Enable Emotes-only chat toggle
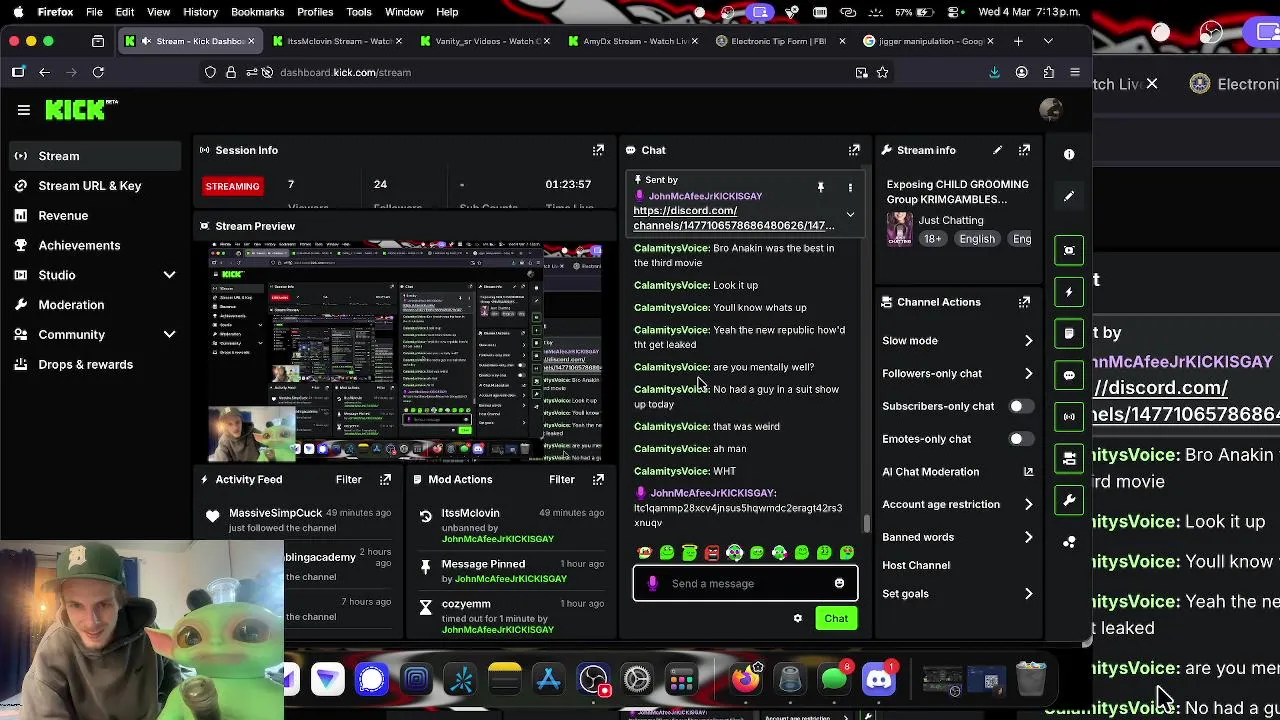 (1021, 439)
